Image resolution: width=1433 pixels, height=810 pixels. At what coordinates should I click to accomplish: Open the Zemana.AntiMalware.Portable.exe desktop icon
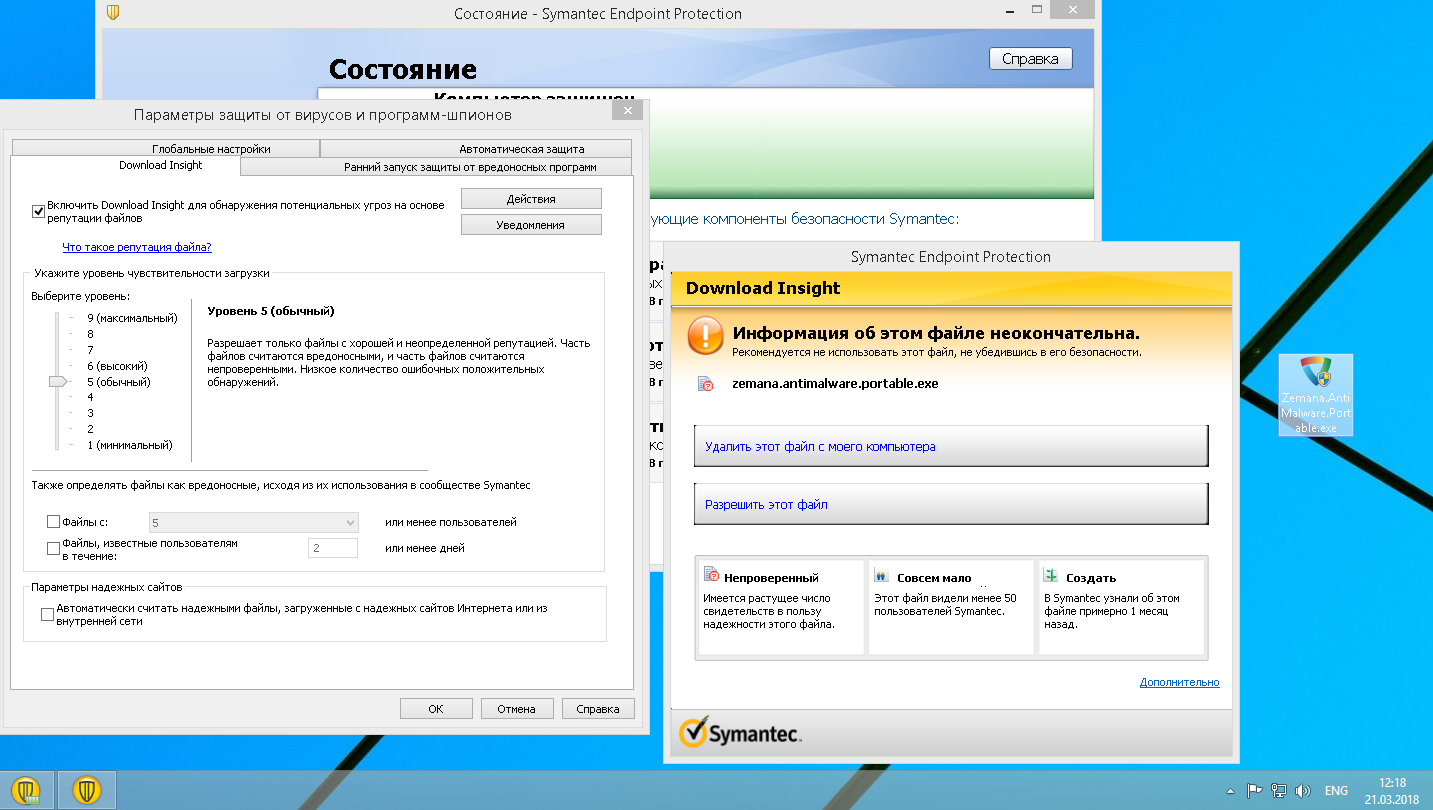(x=1315, y=395)
